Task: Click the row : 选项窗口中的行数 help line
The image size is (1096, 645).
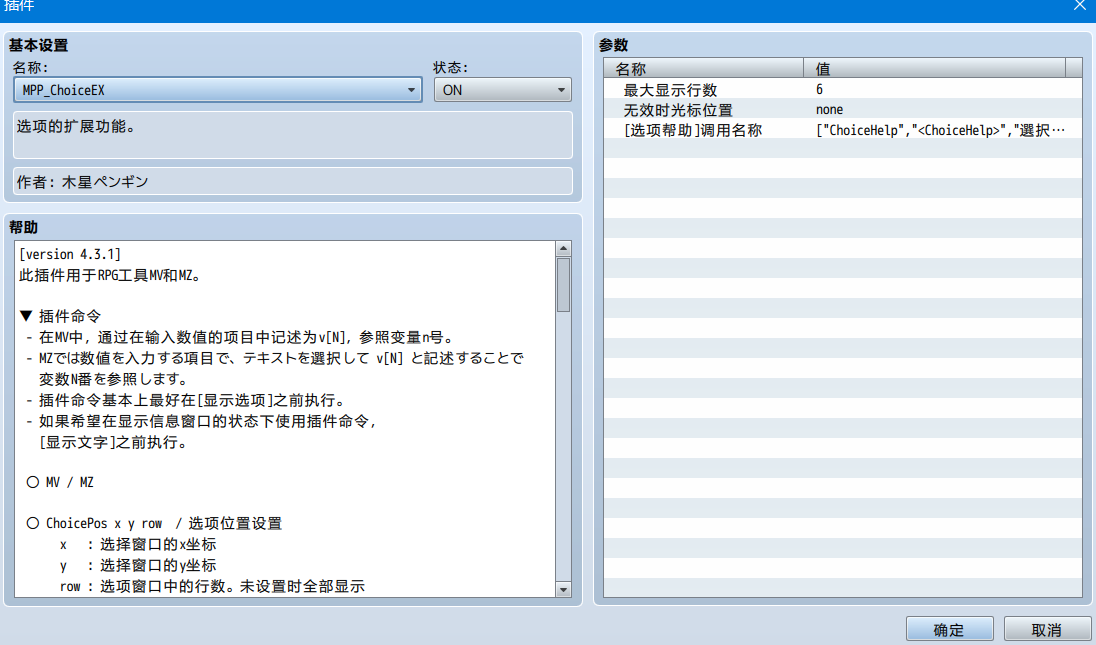Action: coord(212,586)
